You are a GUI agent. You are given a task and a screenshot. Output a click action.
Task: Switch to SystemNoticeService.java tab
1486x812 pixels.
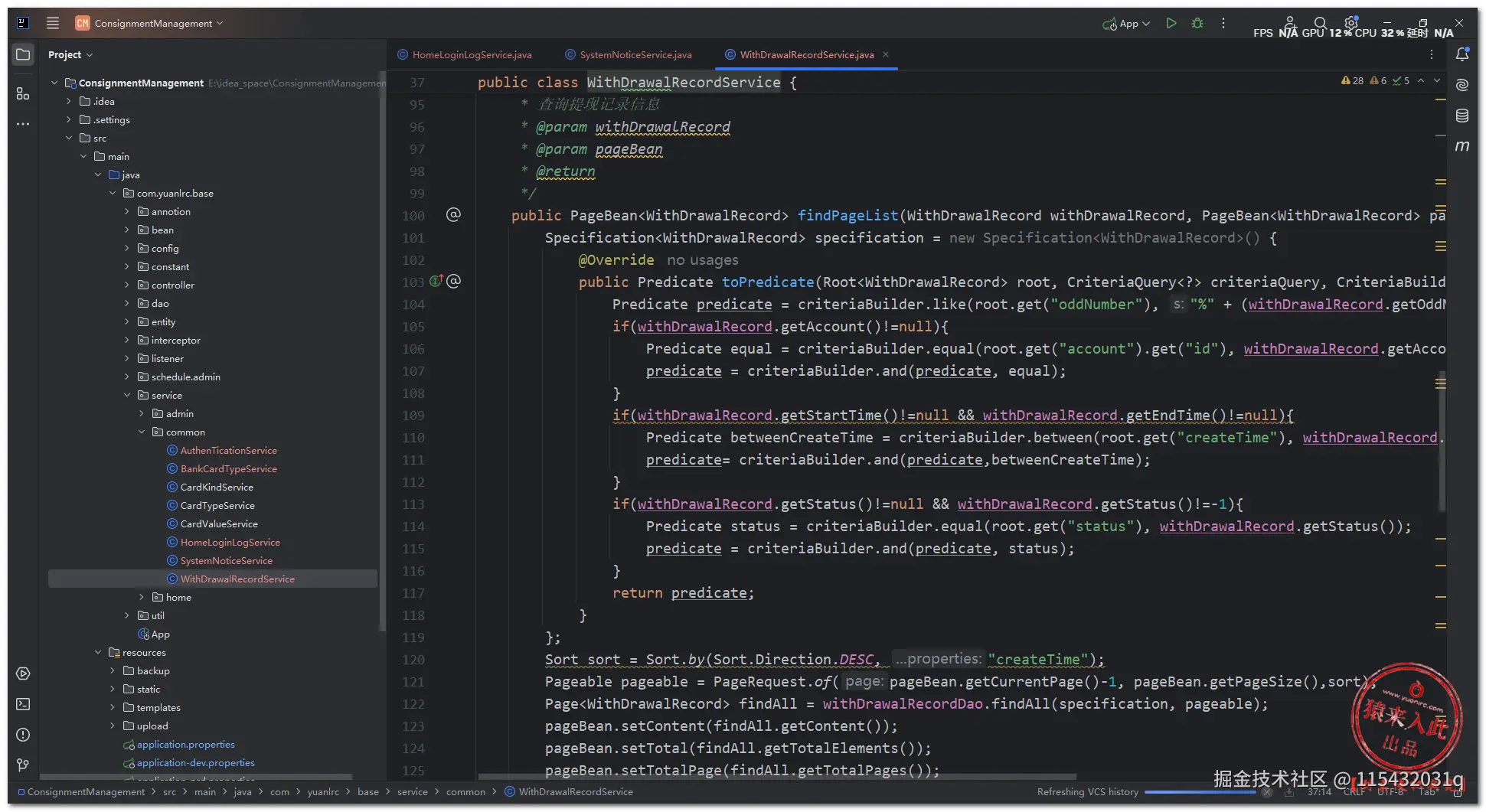click(x=629, y=54)
